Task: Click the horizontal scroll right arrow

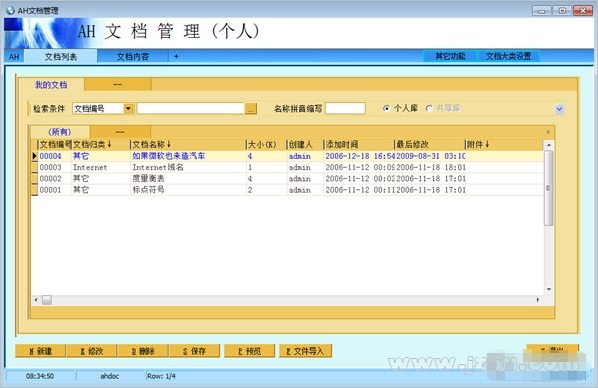Action: 538,300
